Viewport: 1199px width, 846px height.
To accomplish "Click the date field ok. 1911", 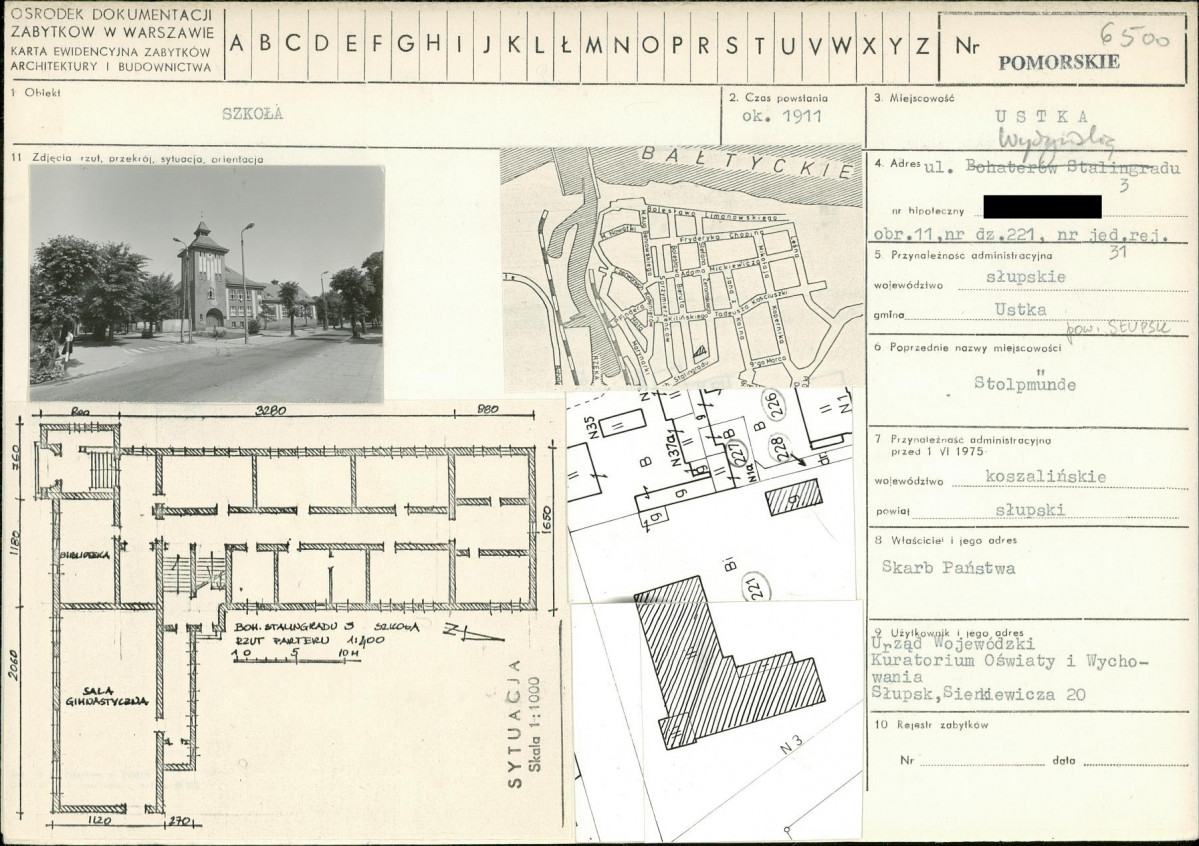I will (x=781, y=116).
